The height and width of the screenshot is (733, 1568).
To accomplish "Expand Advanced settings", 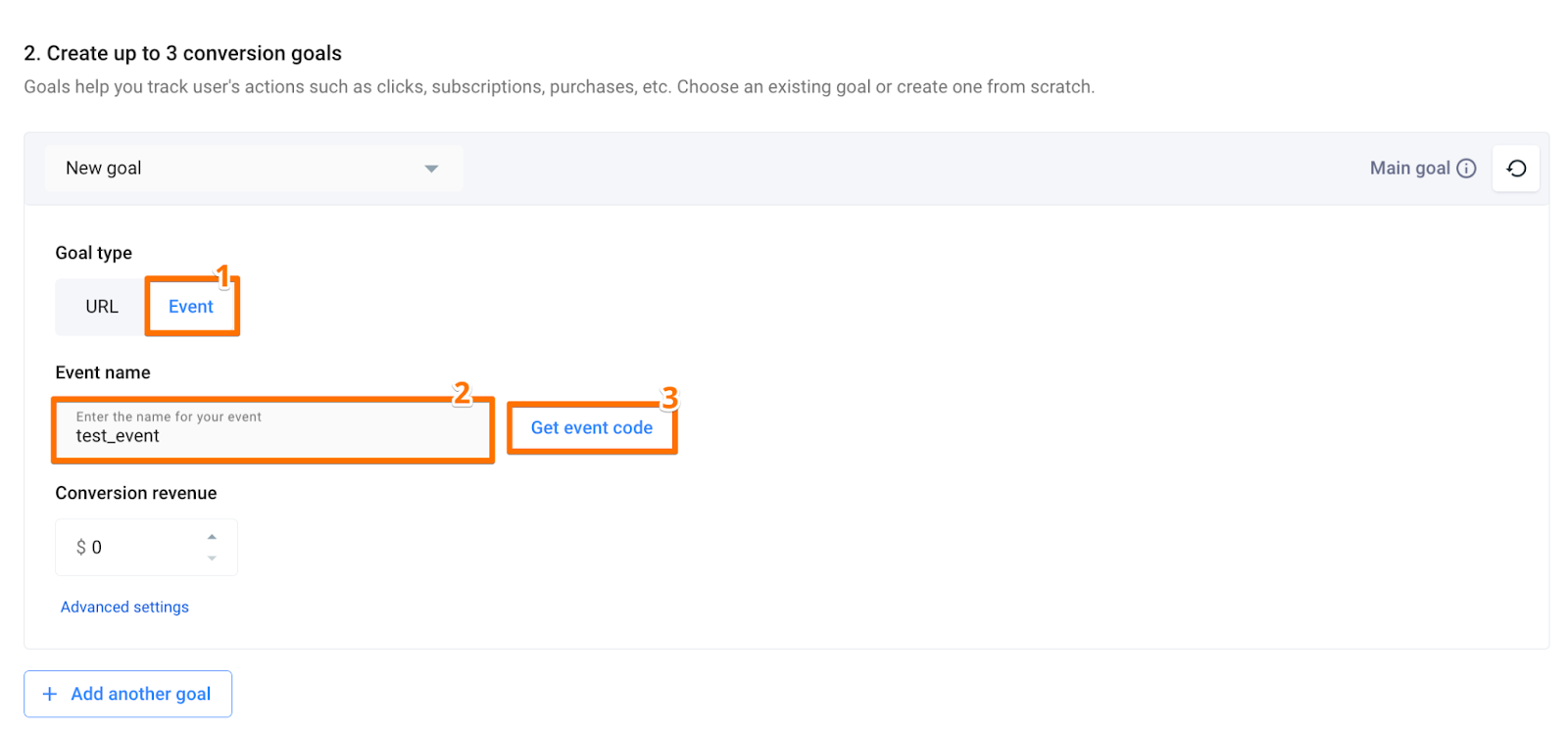I will click(x=124, y=608).
